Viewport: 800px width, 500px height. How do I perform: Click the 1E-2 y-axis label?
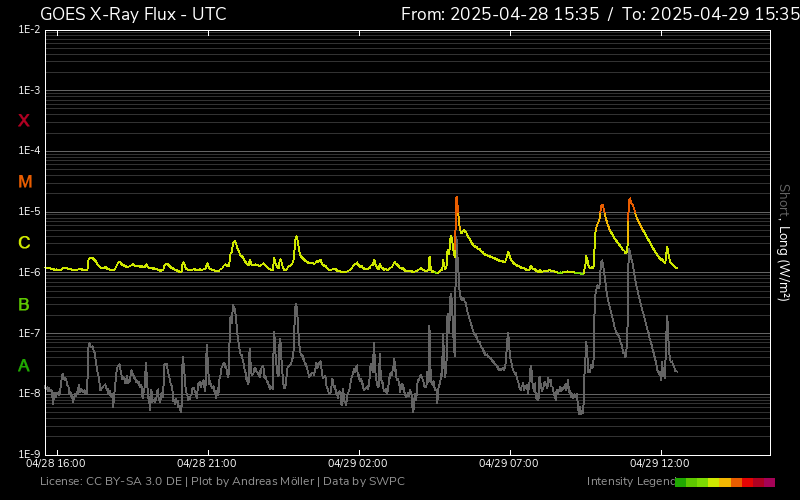(29, 30)
